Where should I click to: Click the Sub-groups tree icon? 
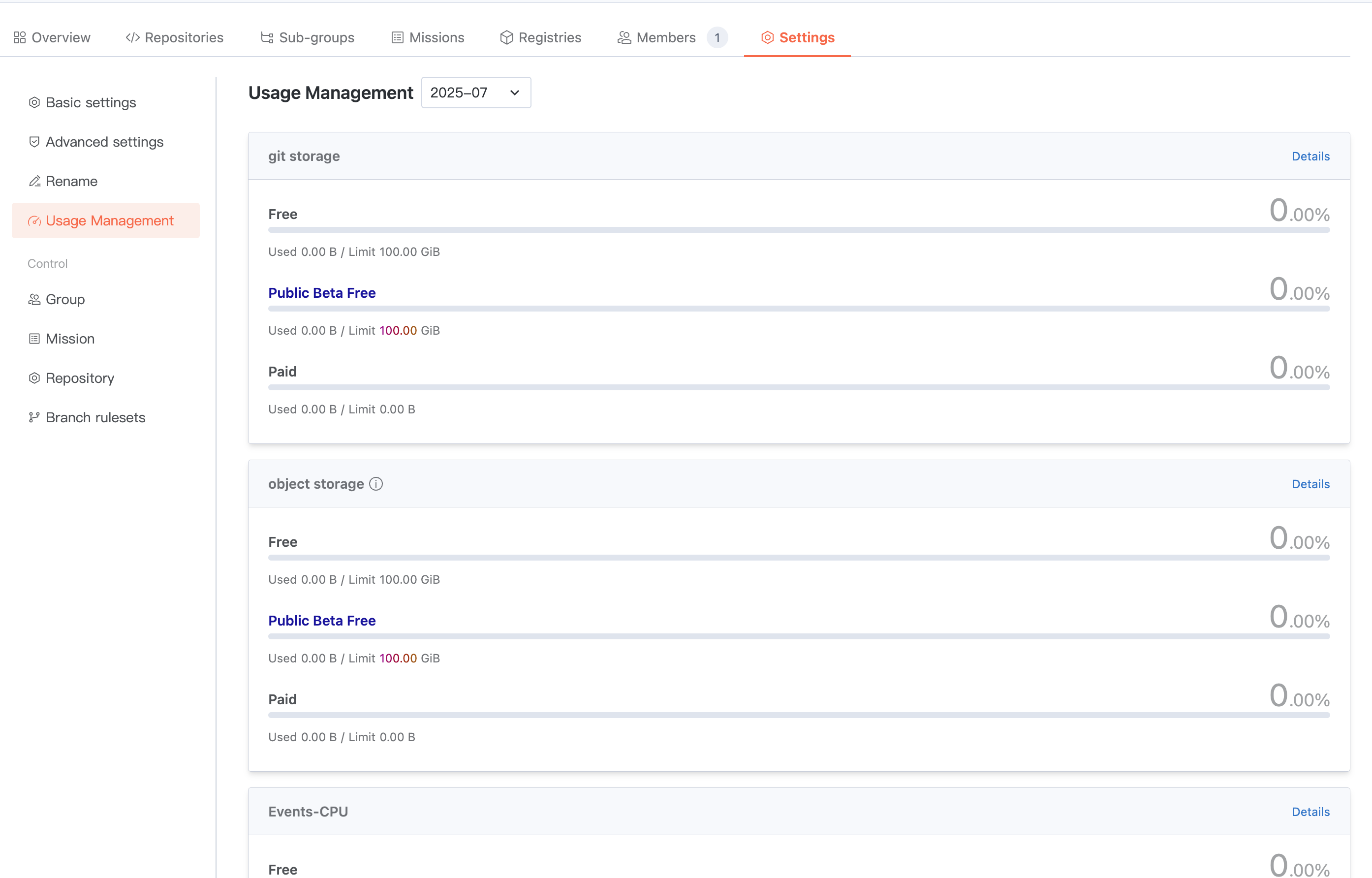point(267,37)
